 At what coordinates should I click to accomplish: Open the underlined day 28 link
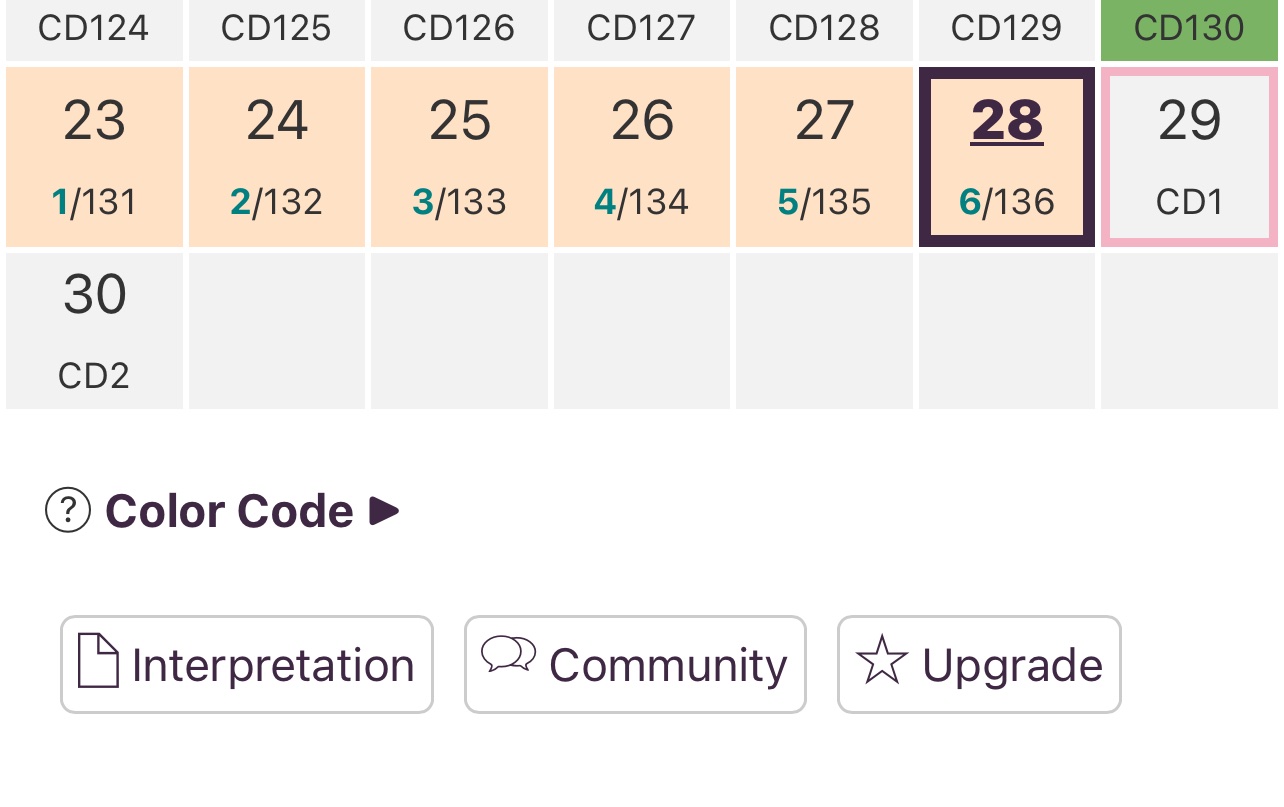coord(1007,122)
